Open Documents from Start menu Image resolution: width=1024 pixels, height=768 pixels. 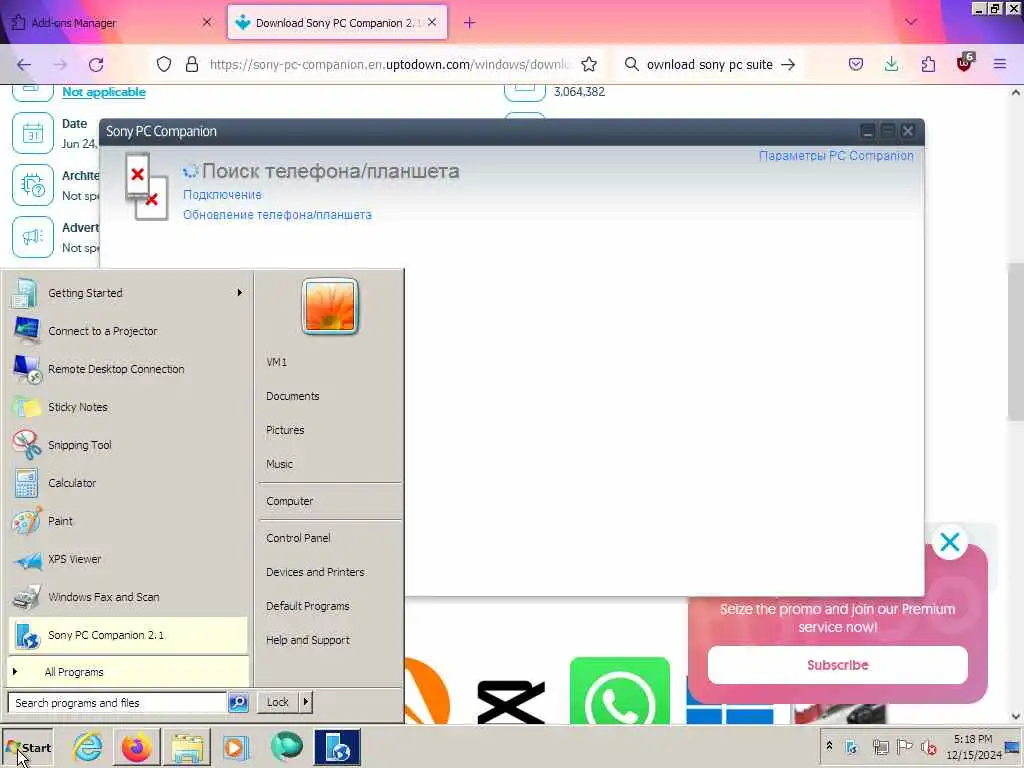293,396
